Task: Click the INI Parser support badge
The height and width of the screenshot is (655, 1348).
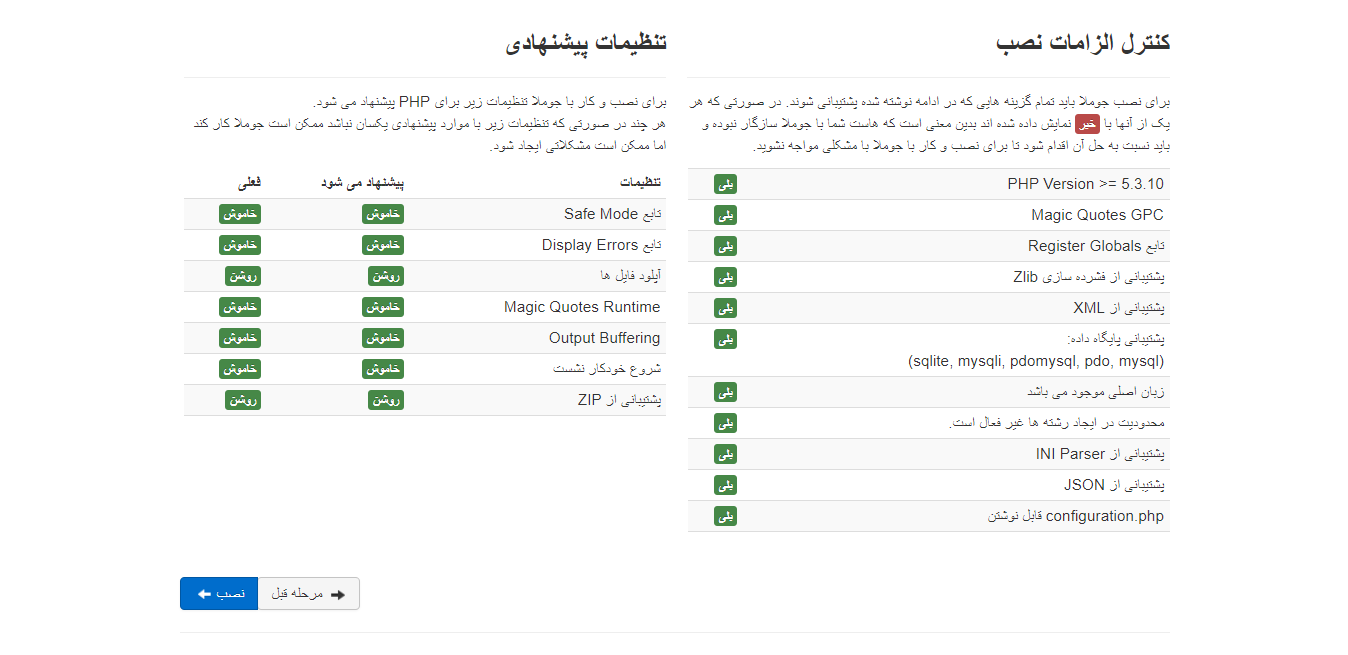Action: click(x=725, y=454)
